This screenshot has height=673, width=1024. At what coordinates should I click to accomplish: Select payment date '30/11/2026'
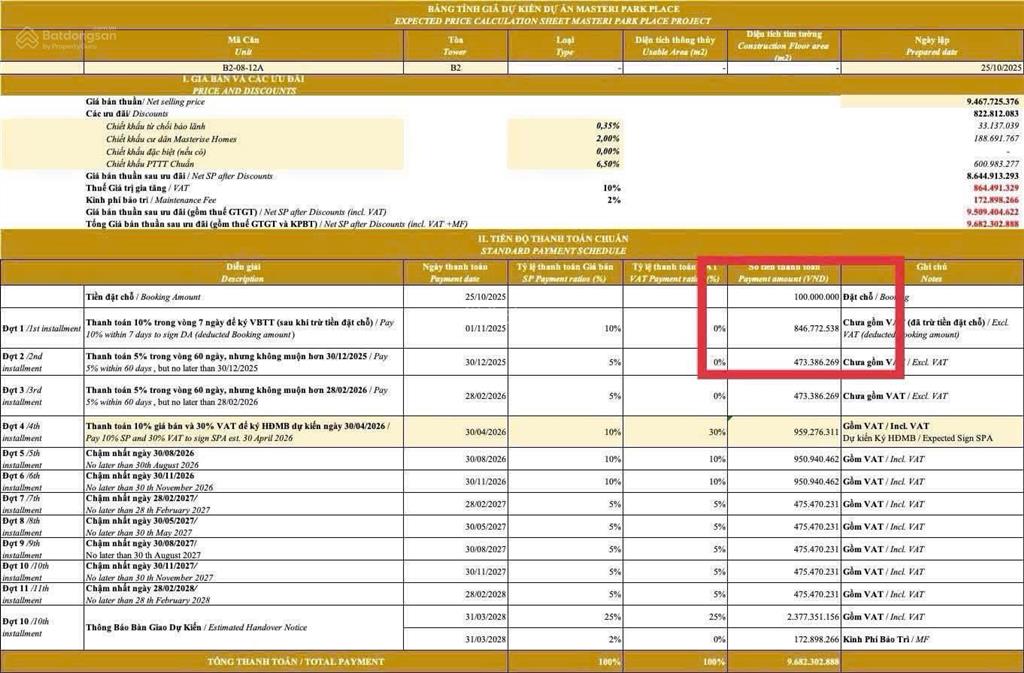pyautogui.click(x=485, y=482)
